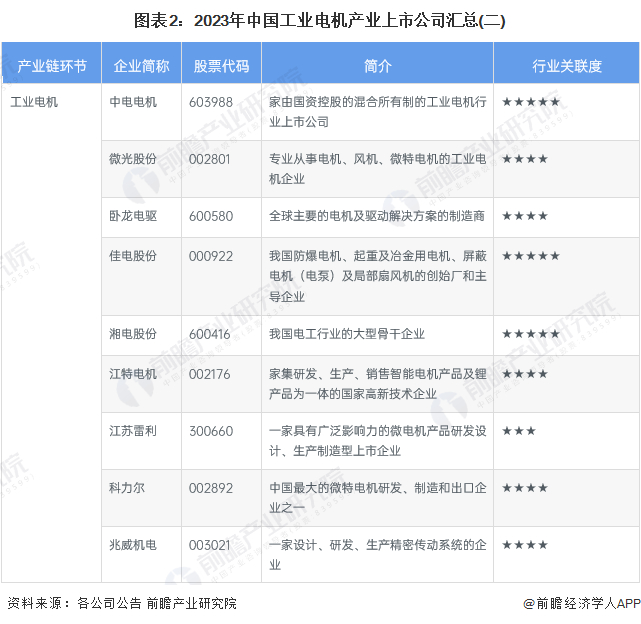Click the 行业关联度 column header
641x624 pixels.
(x=567, y=65)
